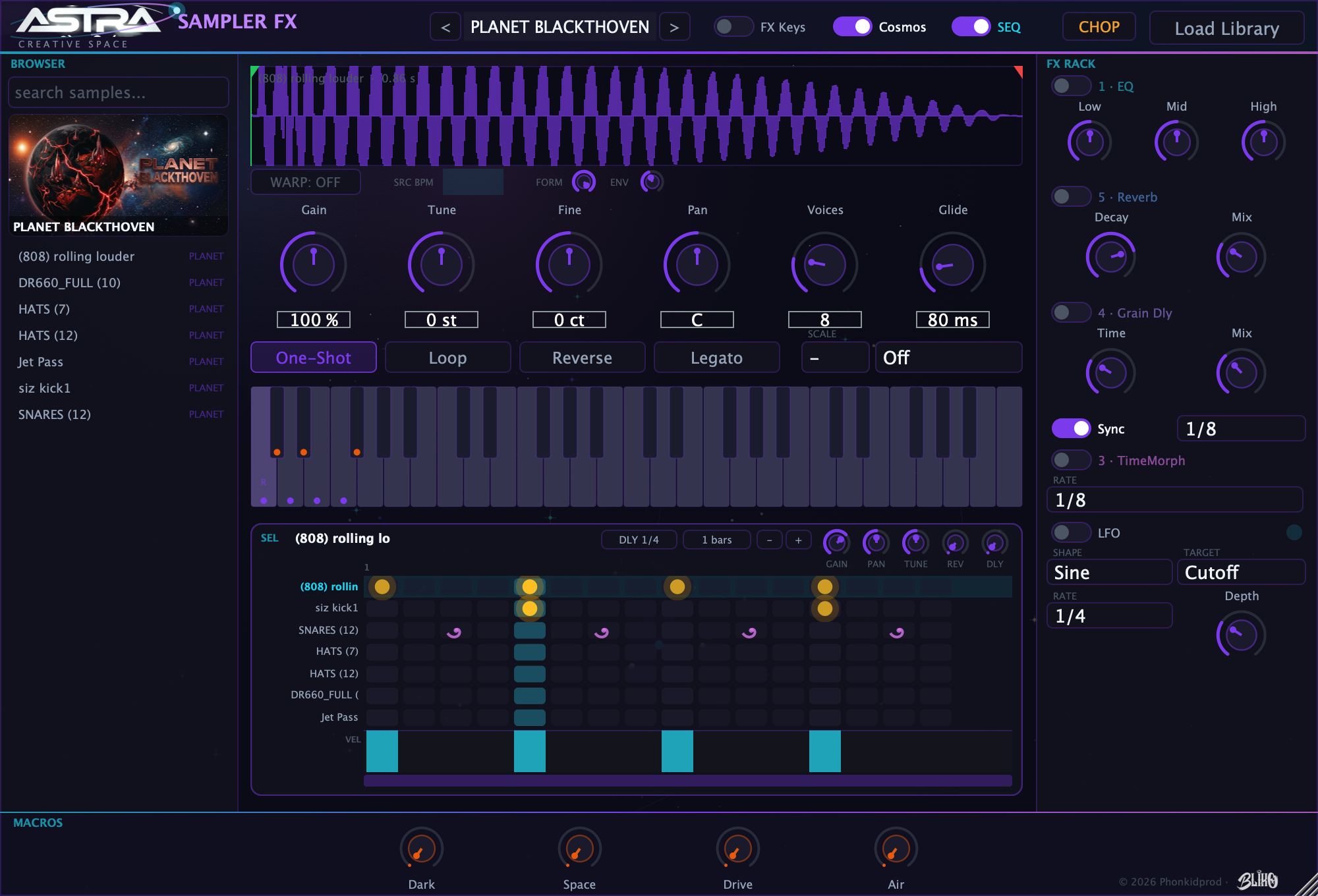Go to previous preset arrow
This screenshot has height=896, width=1318.
tap(445, 27)
